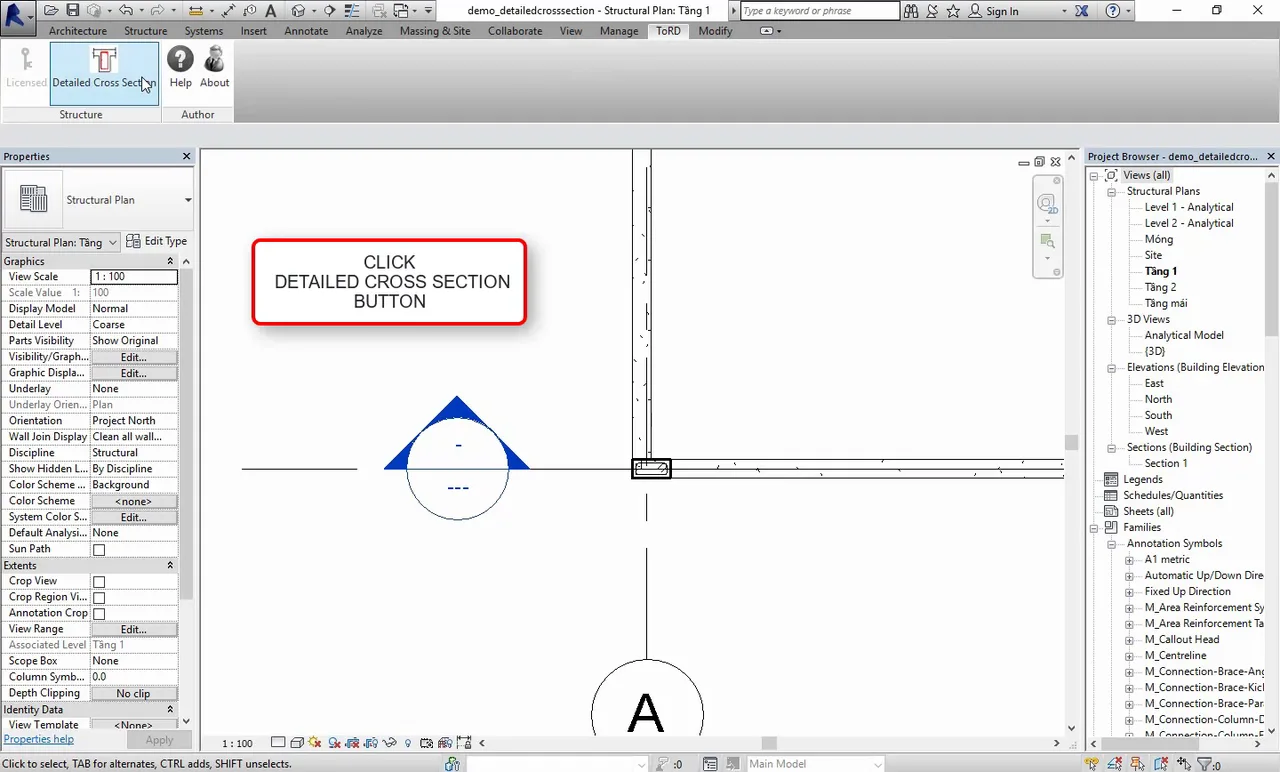
Task: Check the Crop Region Visible box
Action: 99,598
